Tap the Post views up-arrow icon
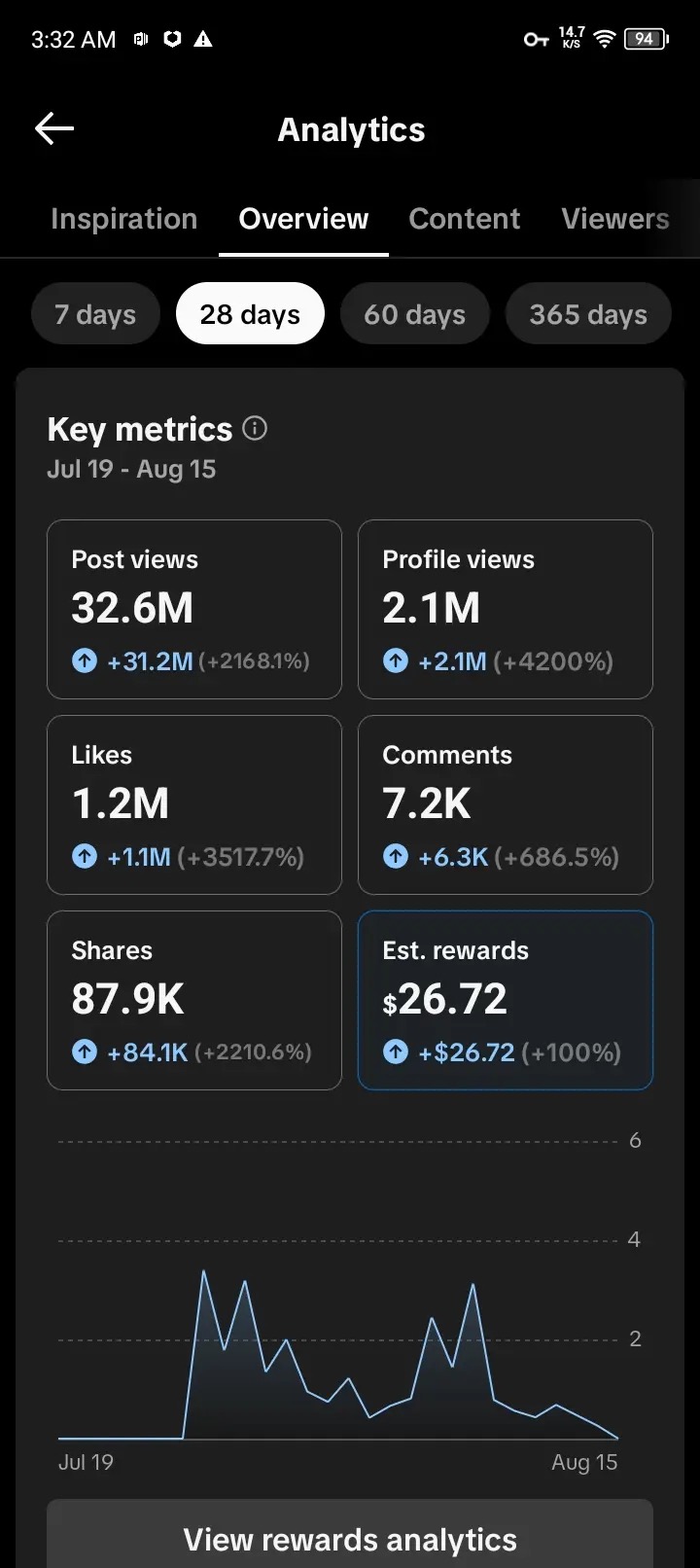This screenshot has width=700, height=1568. (85, 661)
